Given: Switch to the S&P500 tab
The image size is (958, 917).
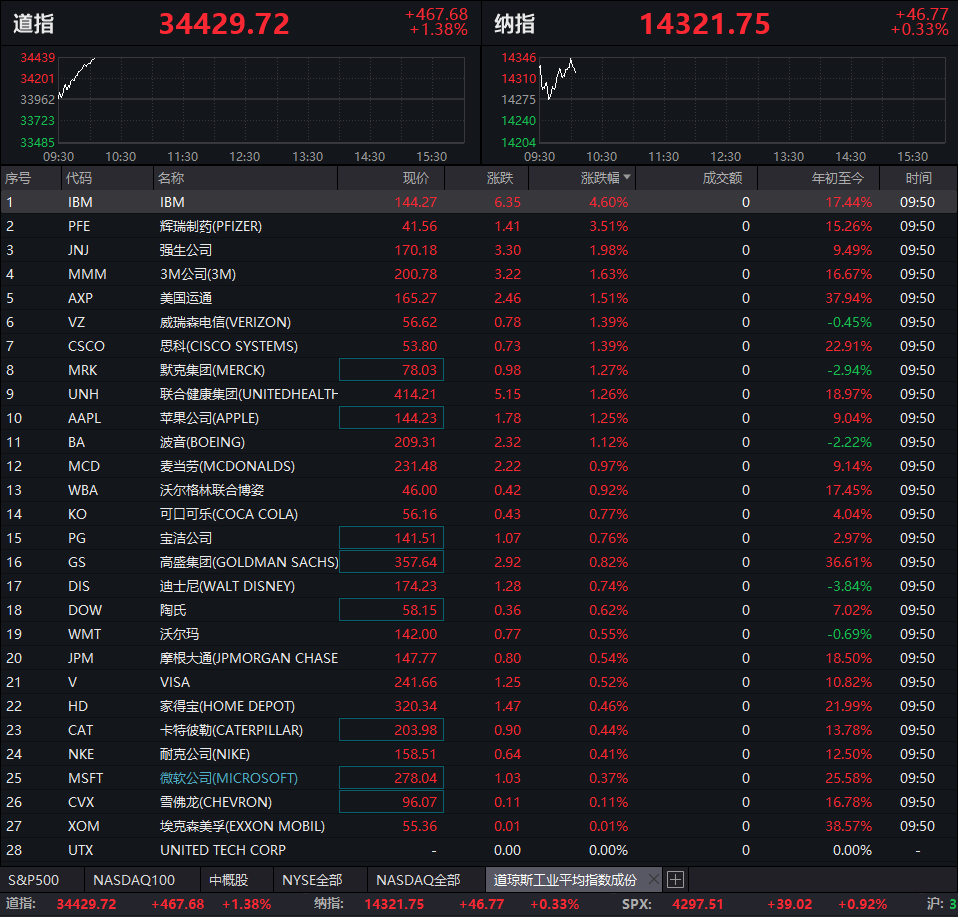Looking at the screenshot, I should (x=34, y=880).
